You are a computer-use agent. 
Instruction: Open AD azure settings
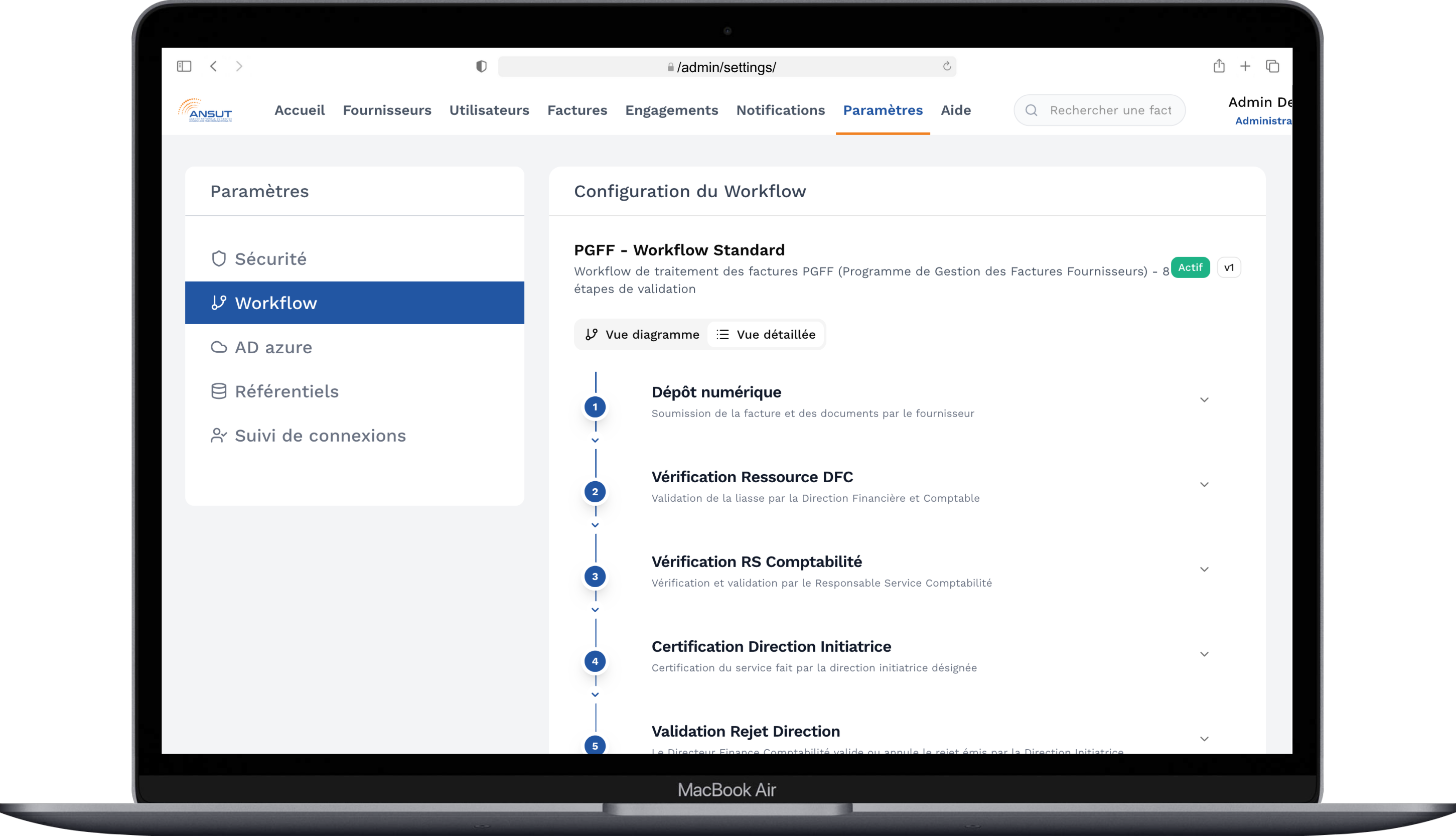point(355,347)
